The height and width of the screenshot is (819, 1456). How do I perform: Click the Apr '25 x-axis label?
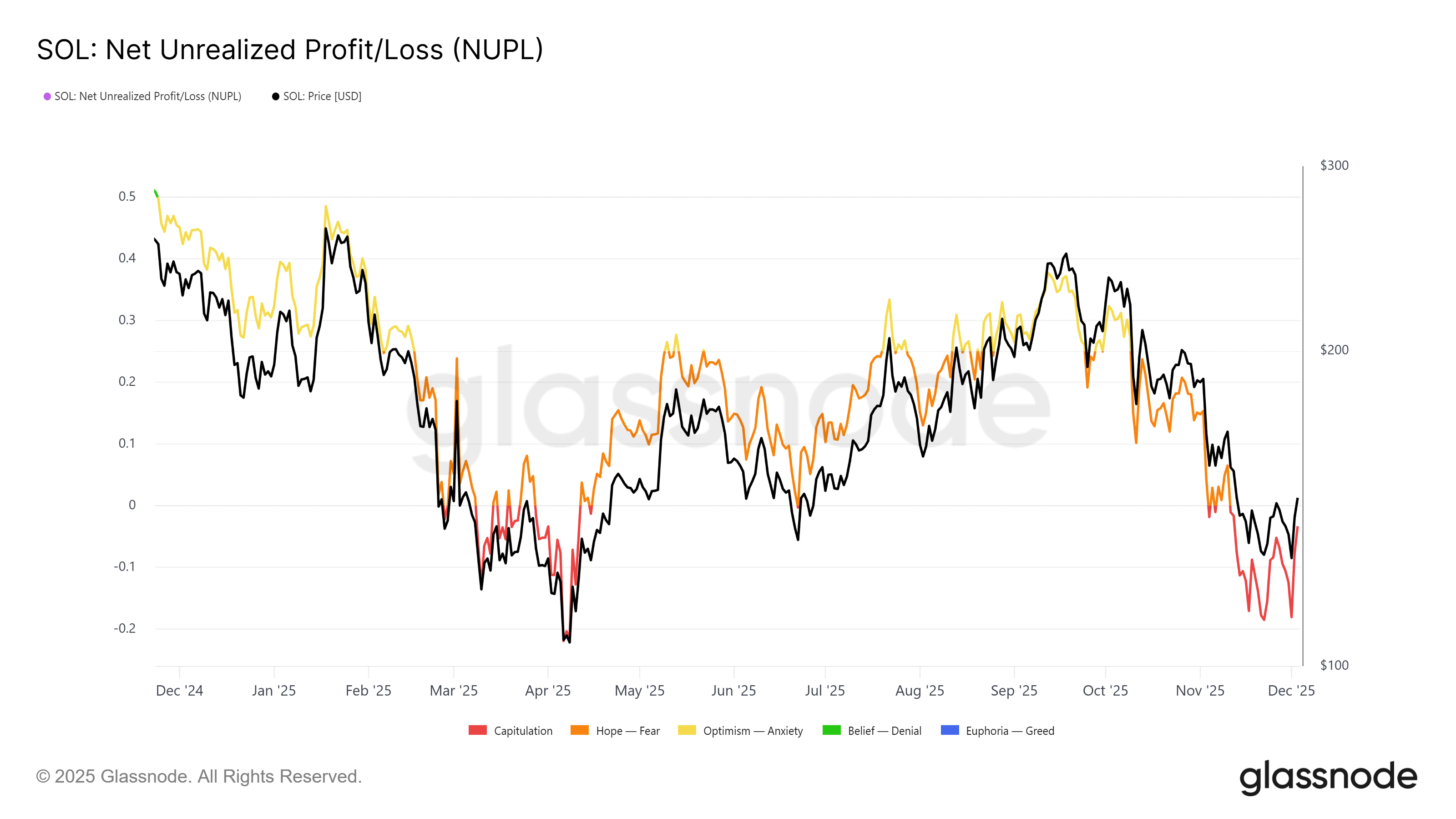coord(548,691)
